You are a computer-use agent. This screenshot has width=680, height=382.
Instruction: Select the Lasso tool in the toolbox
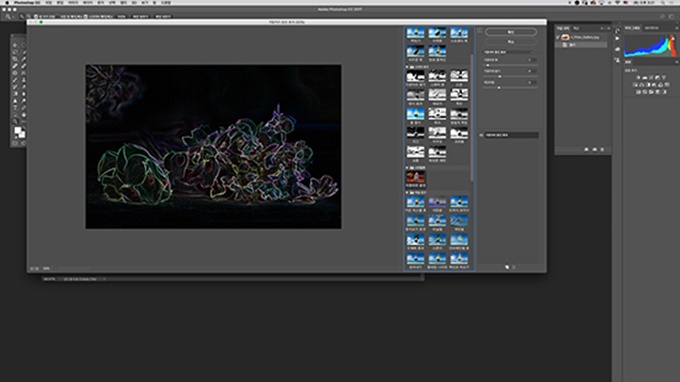[x=15, y=52]
